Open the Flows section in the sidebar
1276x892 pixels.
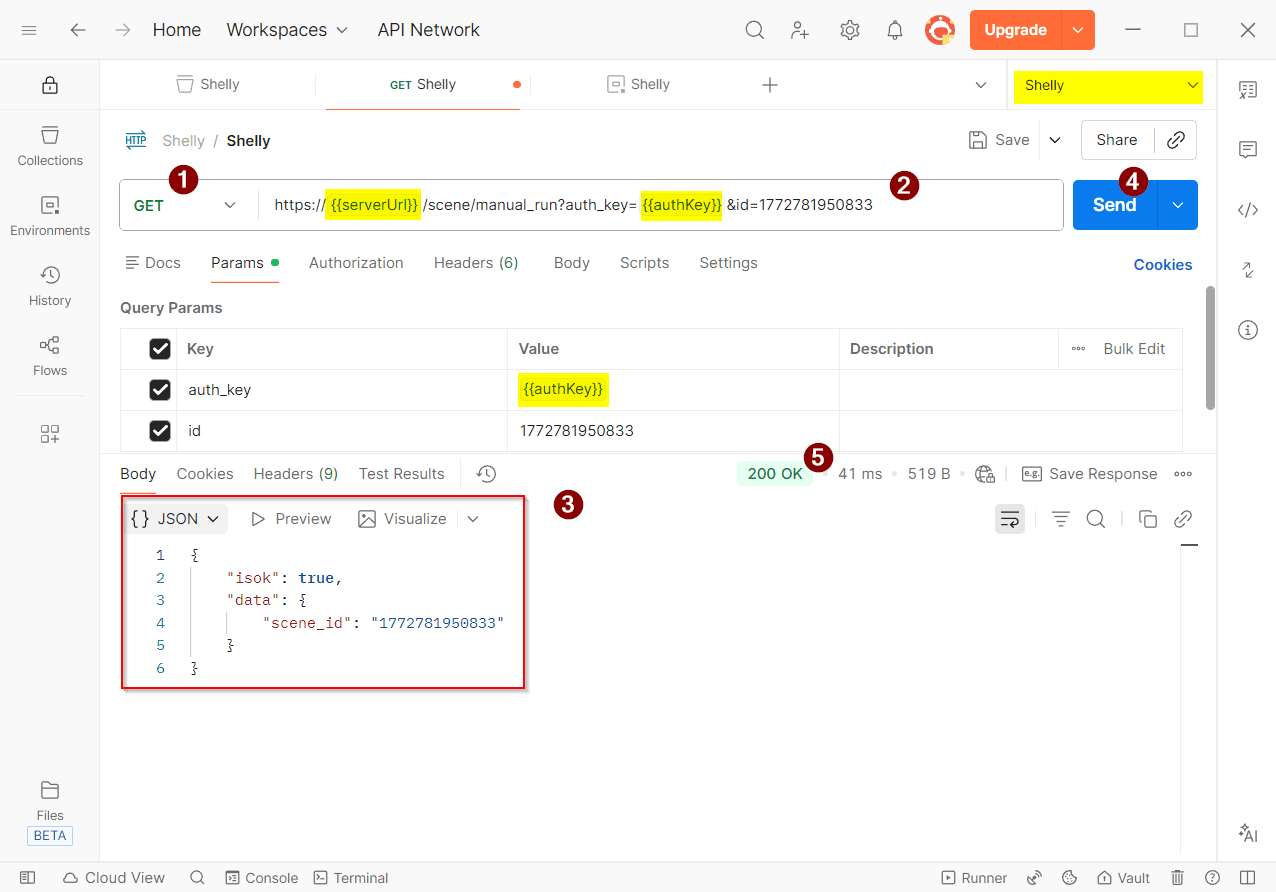49,356
